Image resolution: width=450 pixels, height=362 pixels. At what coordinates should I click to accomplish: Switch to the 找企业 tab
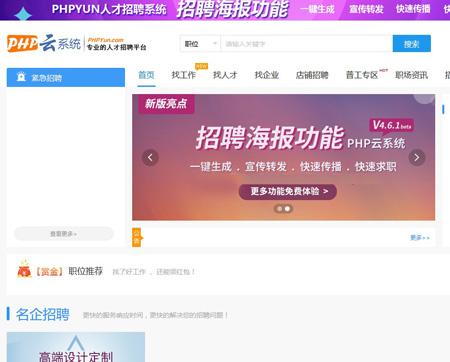pyautogui.click(x=267, y=75)
